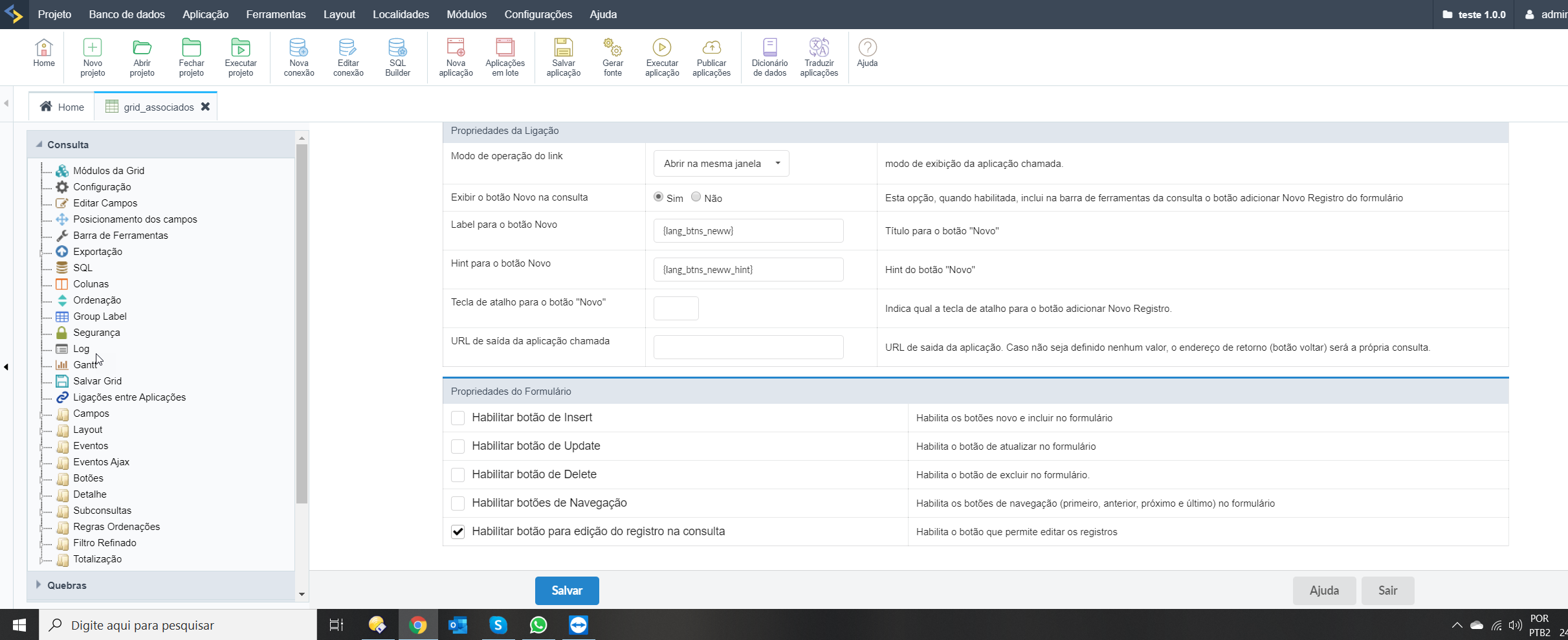Enable Habilitar botão de Delete checkbox
Screen dimensions: 1568x640
[x=458, y=475]
